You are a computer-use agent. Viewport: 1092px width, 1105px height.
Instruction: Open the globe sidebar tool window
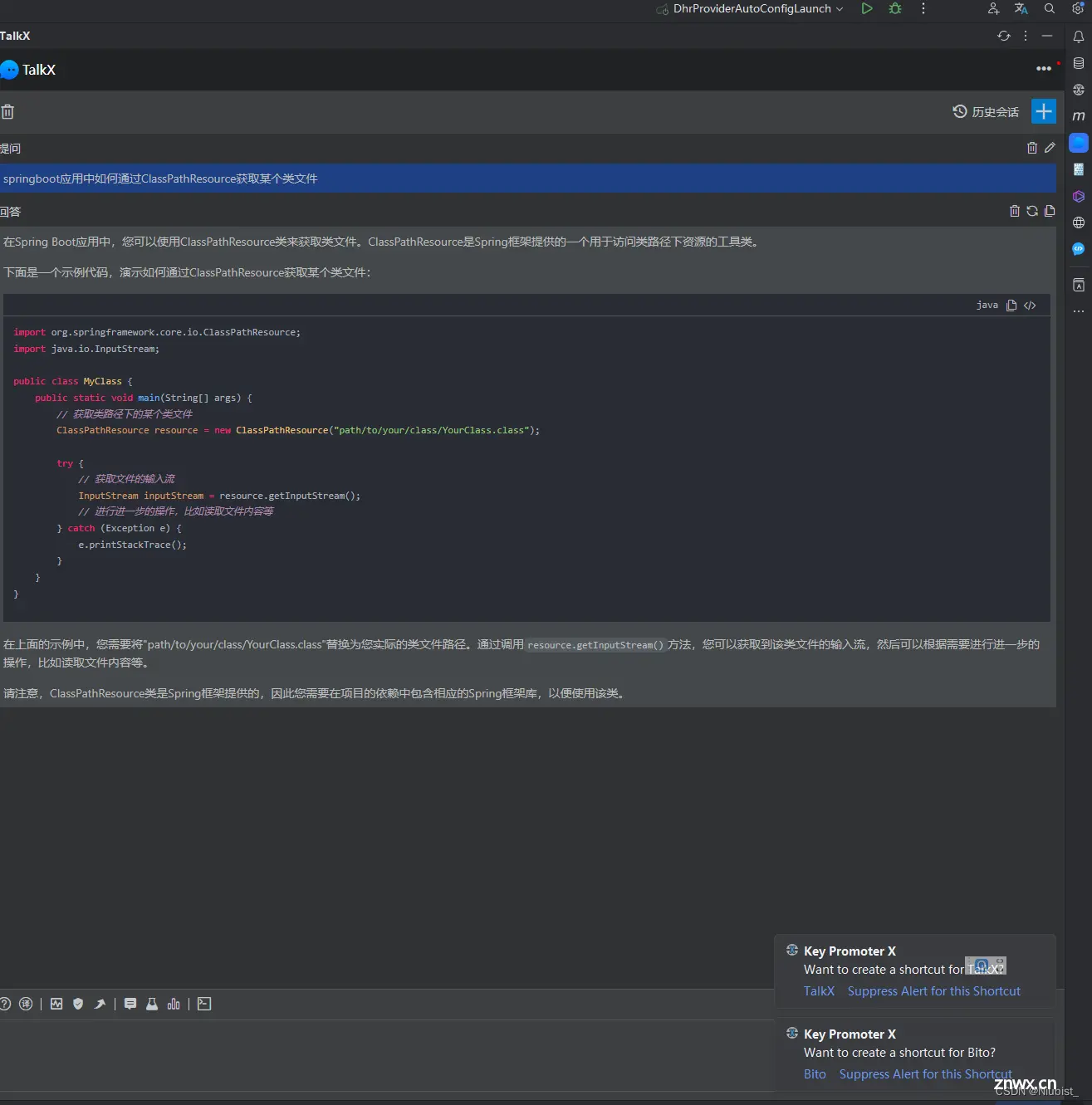(1079, 222)
